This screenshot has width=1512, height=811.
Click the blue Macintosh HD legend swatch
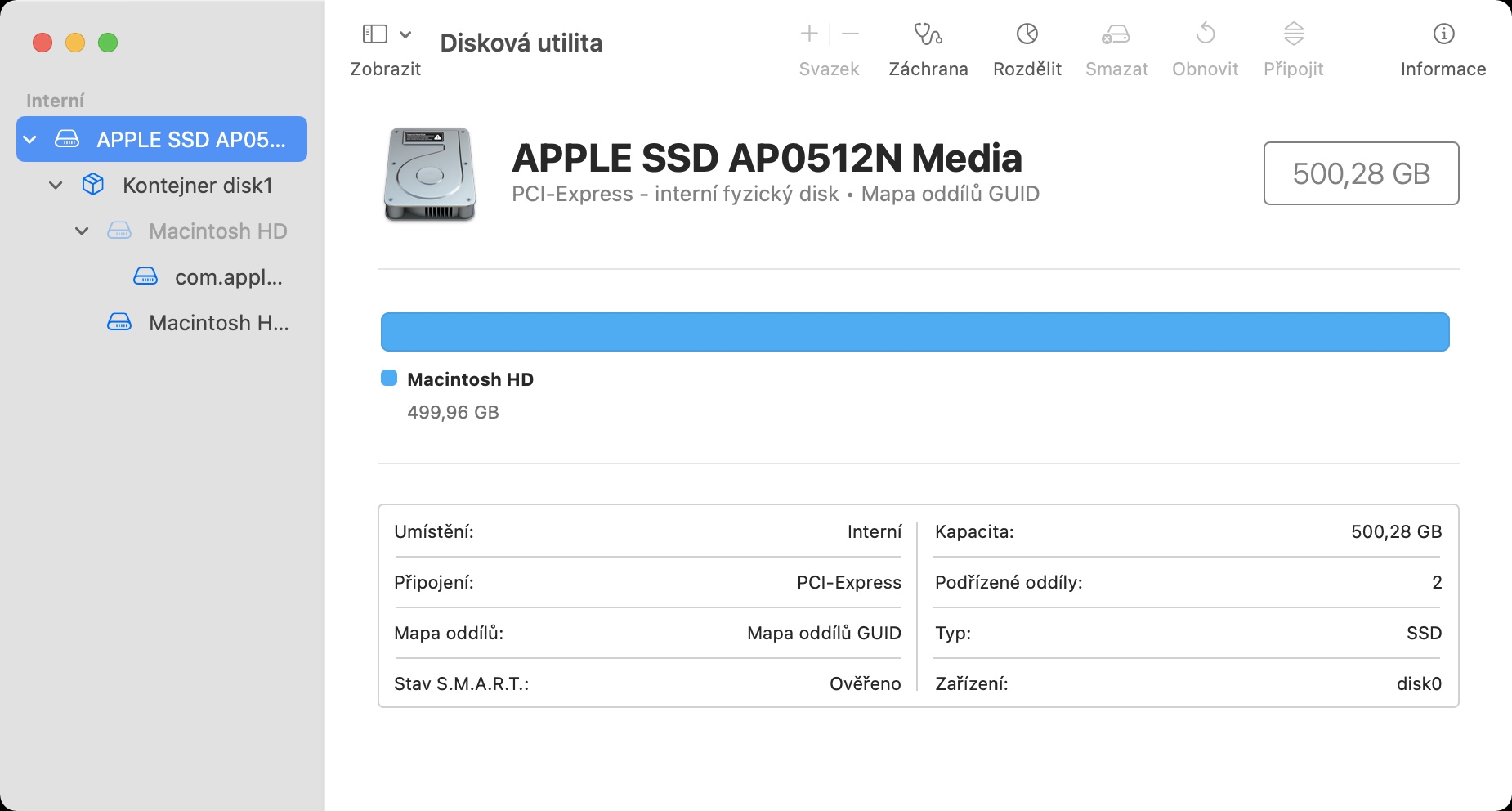[x=389, y=378]
